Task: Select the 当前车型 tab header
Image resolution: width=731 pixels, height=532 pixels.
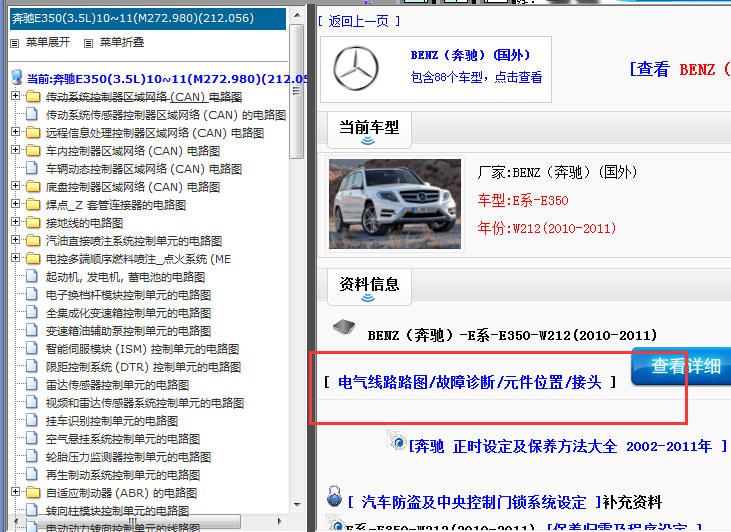Action: [x=369, y=130]
